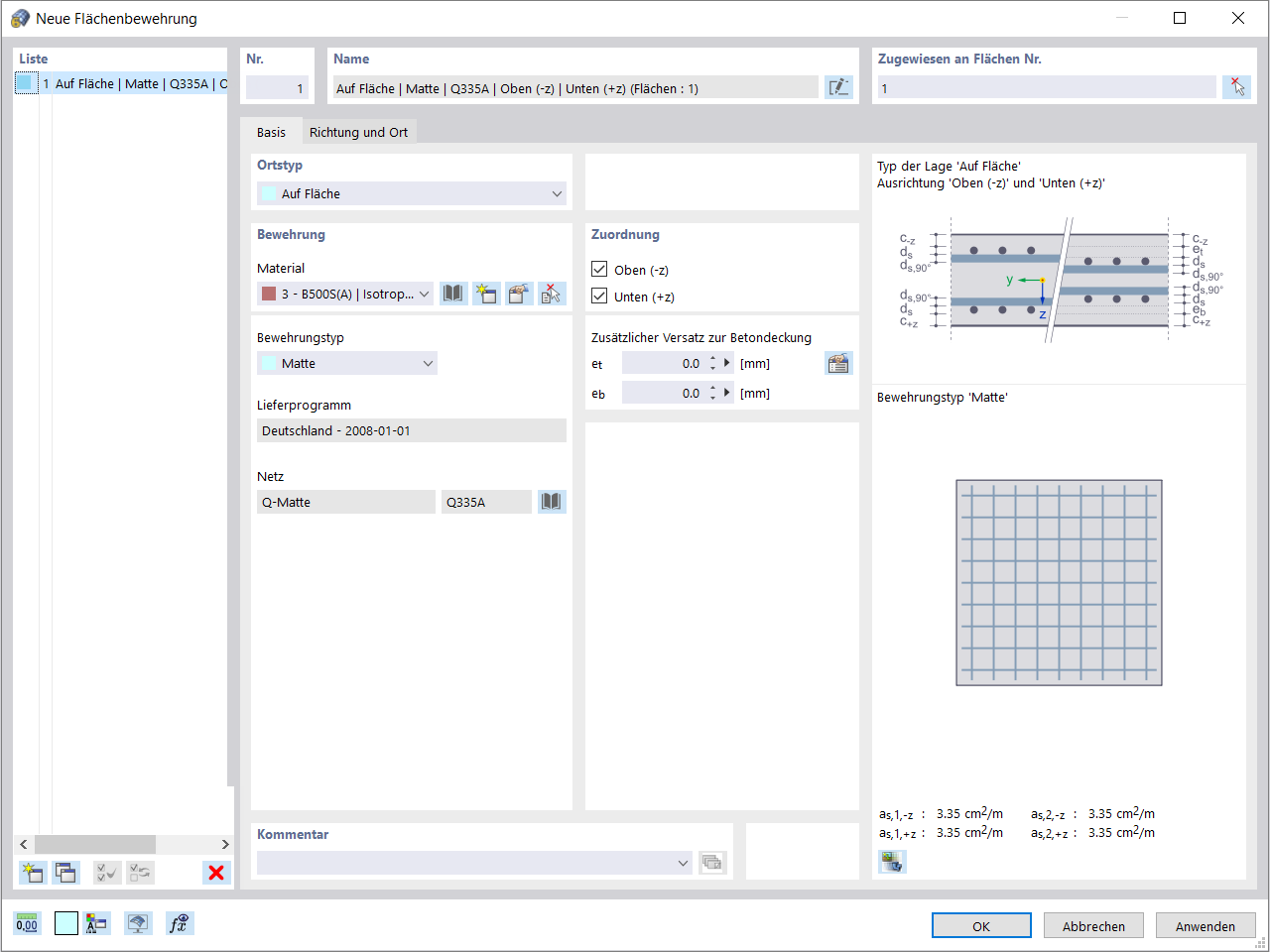The image size is (1270, 952).
Task: Click the Anwenden button
Action: tap(1206, 925)
